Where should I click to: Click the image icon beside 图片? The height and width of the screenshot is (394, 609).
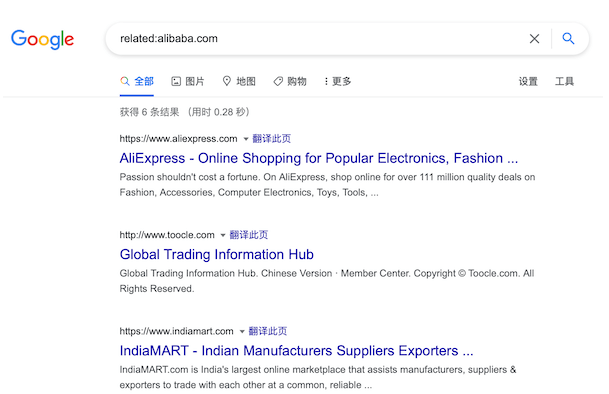(x=176, y=81)
